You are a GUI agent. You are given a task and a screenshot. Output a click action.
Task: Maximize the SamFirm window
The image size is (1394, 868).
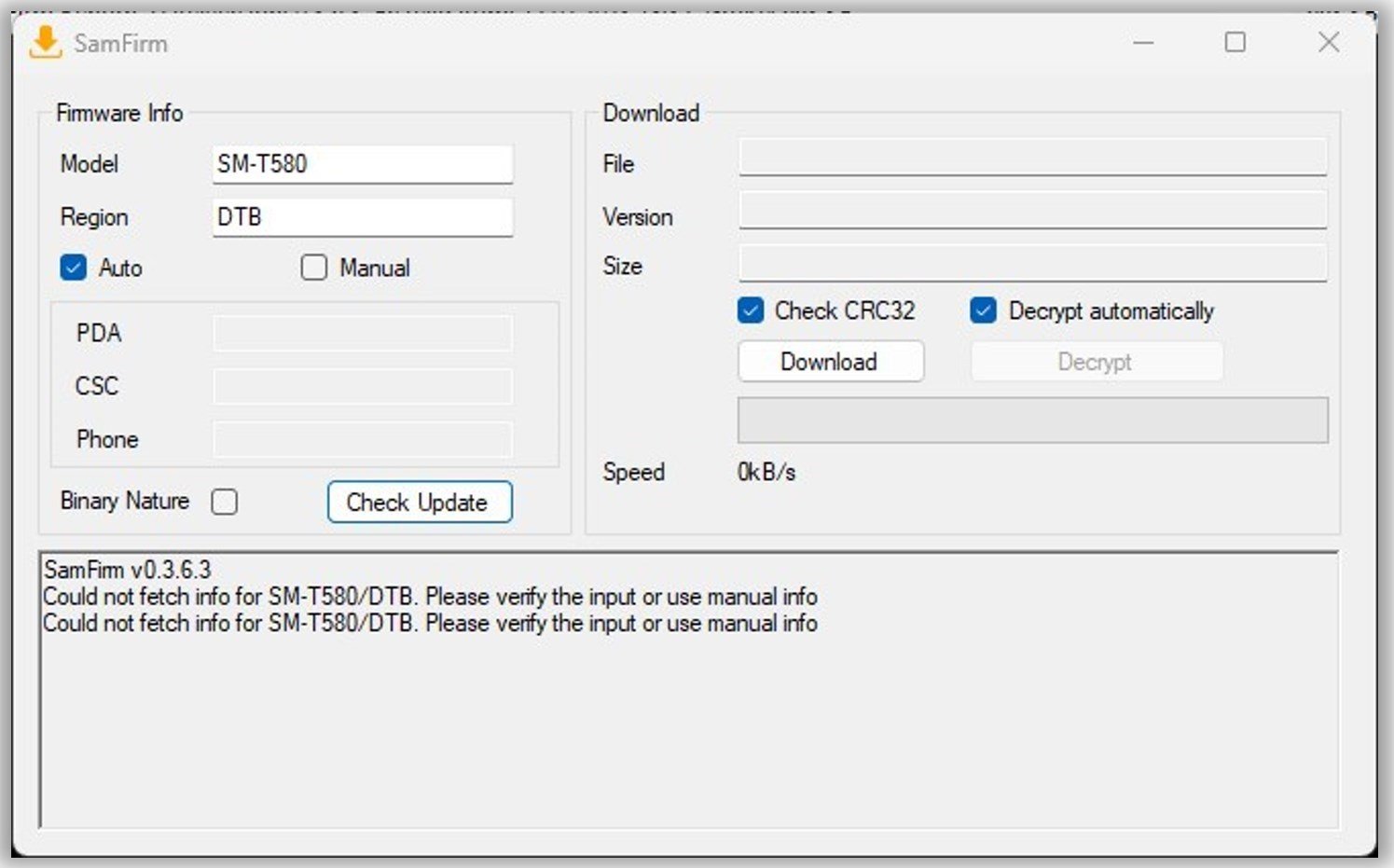click(x=1235, y=43)
